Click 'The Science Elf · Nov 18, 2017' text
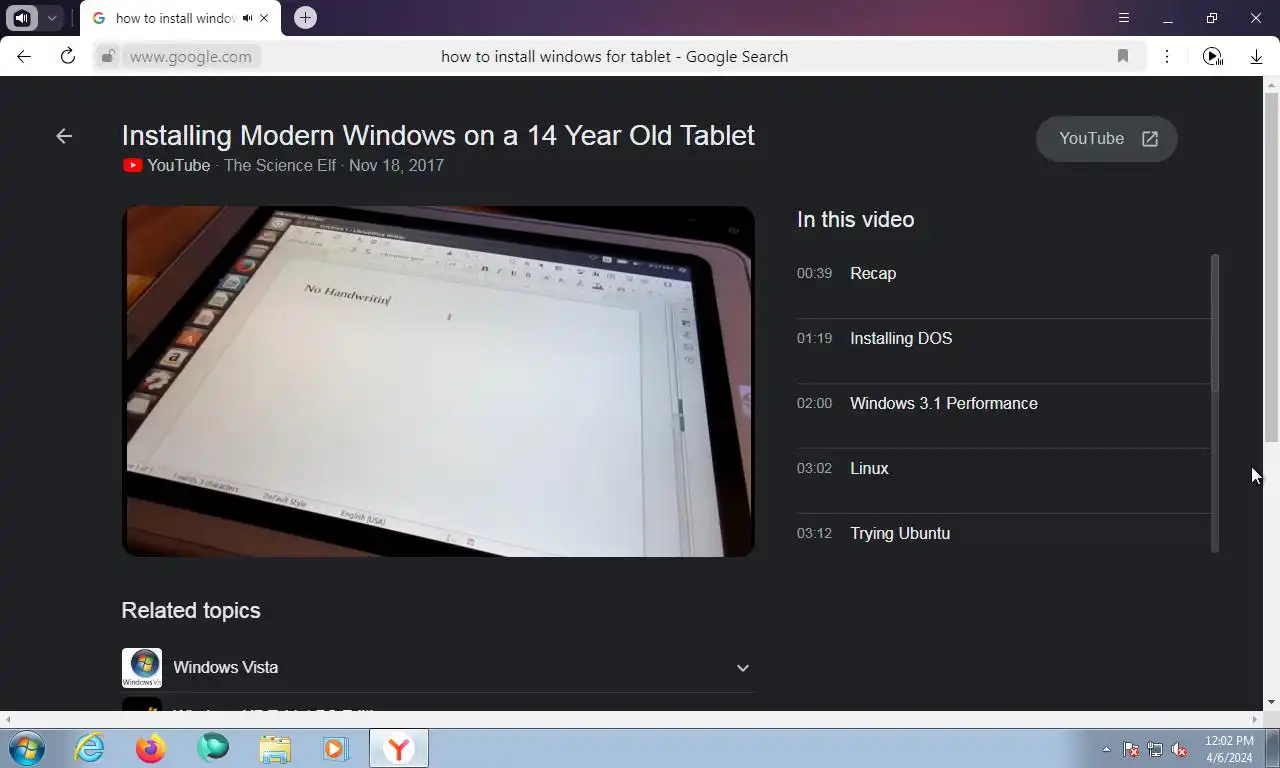The height and width of the screenshot is (768, 1280). [x=334, y=165]
